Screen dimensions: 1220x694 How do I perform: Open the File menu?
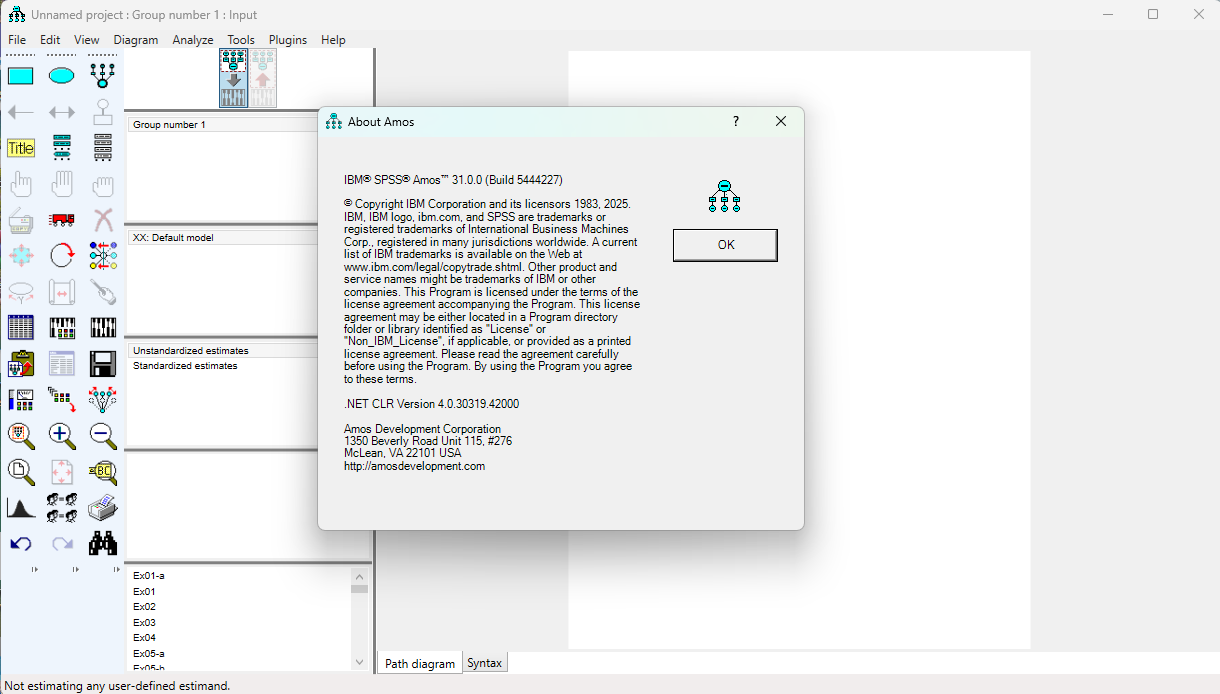(x=17, y=40)
